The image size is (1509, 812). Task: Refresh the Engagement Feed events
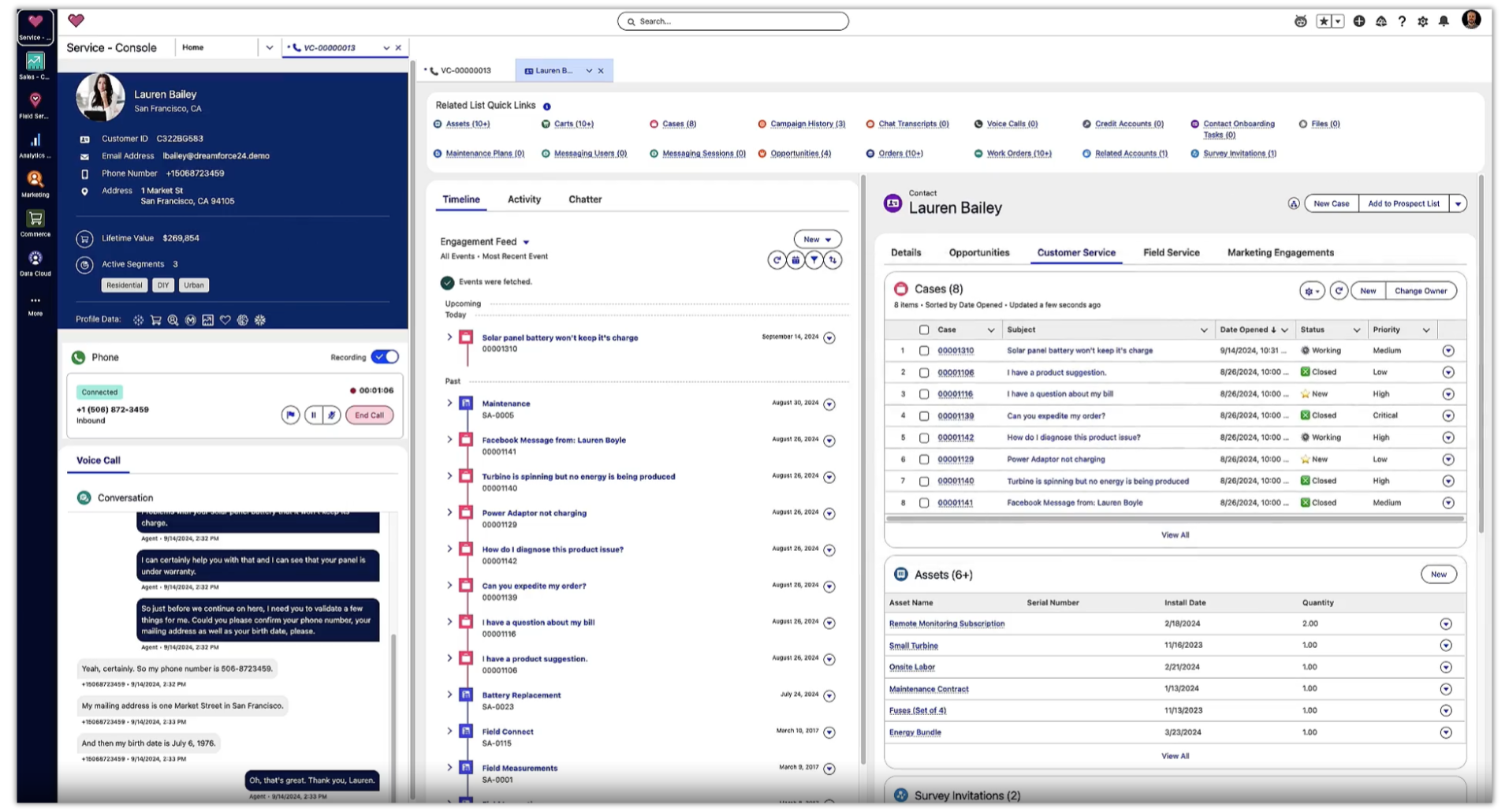tap(777, 259)
